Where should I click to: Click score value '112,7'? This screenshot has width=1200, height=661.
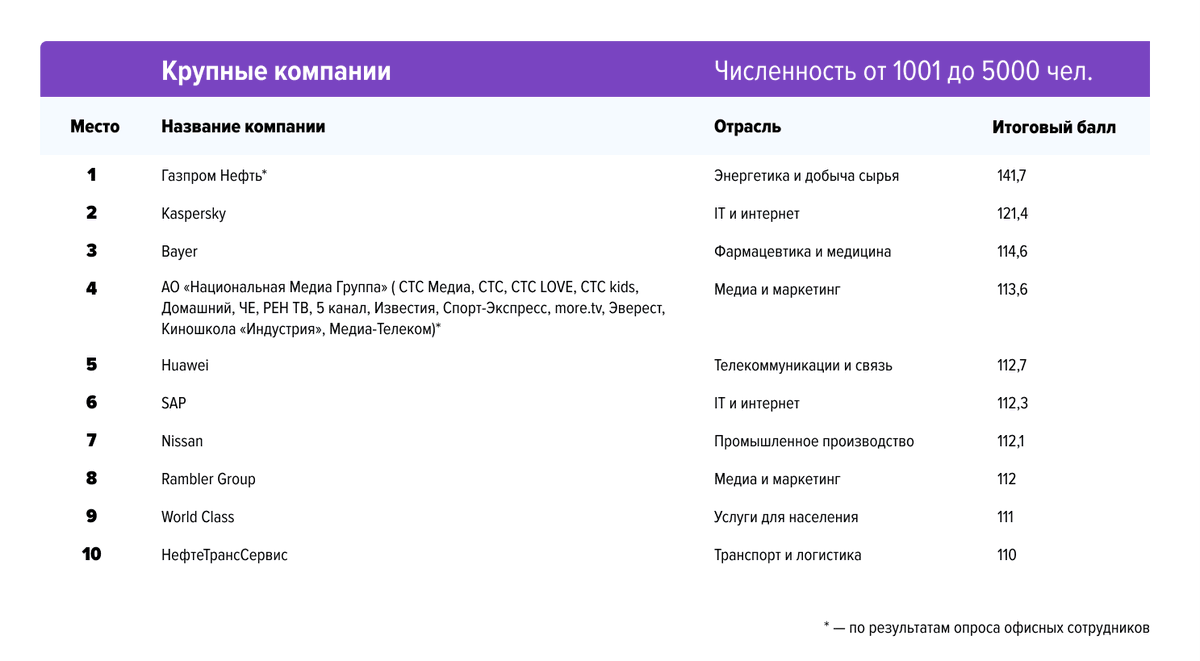coord(1011,365)
